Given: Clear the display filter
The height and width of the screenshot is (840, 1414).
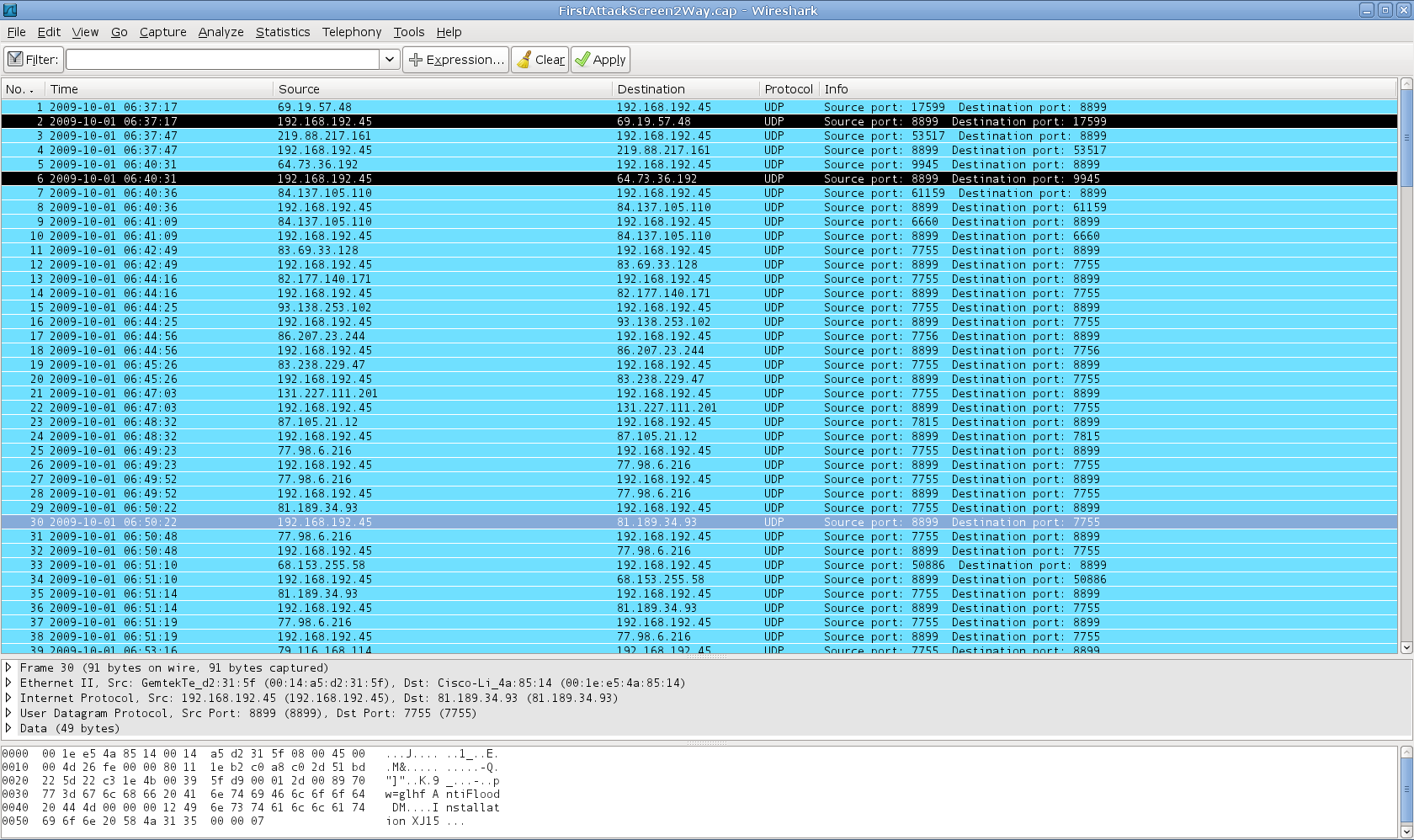Looking at the screenshot, I should click(540, 60).
